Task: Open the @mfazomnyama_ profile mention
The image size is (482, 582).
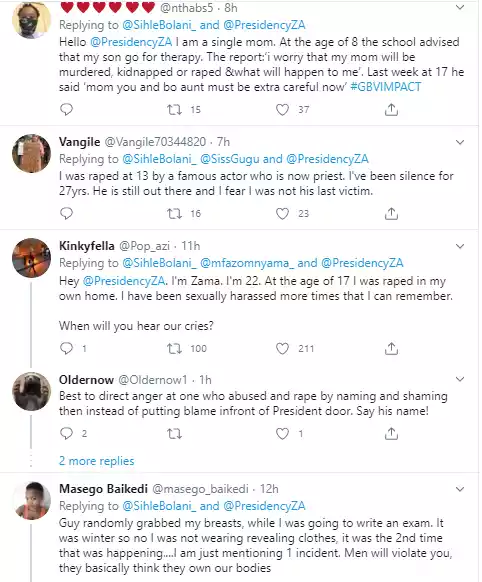Action: point(247,263)
